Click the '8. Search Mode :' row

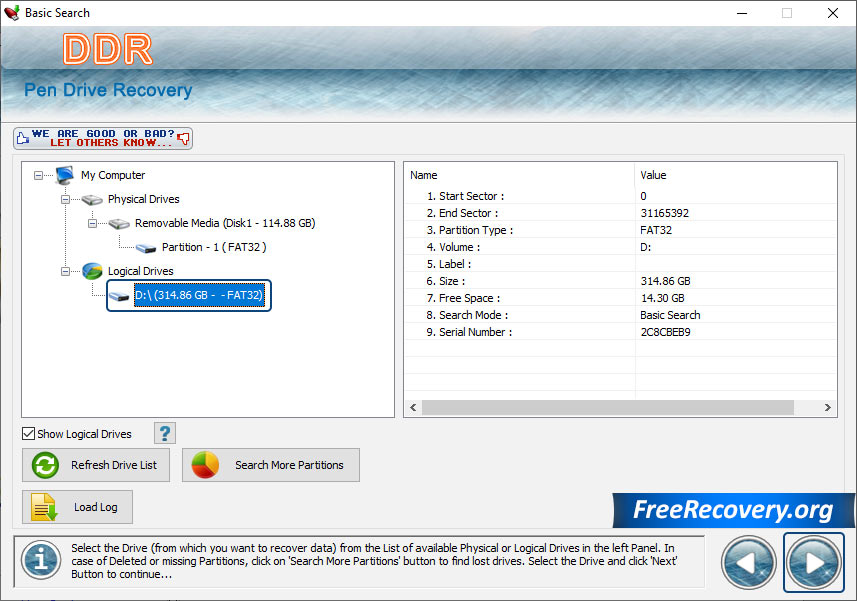tap(621, 315)
